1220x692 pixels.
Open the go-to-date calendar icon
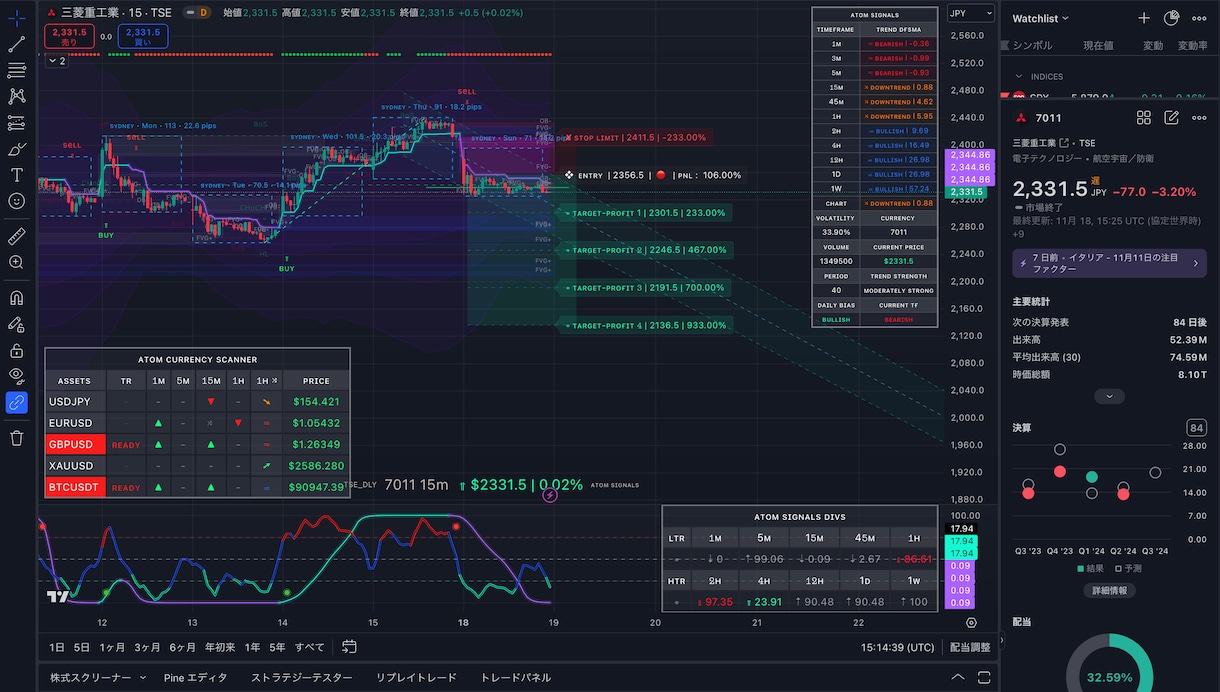click(x=349, y=647)
